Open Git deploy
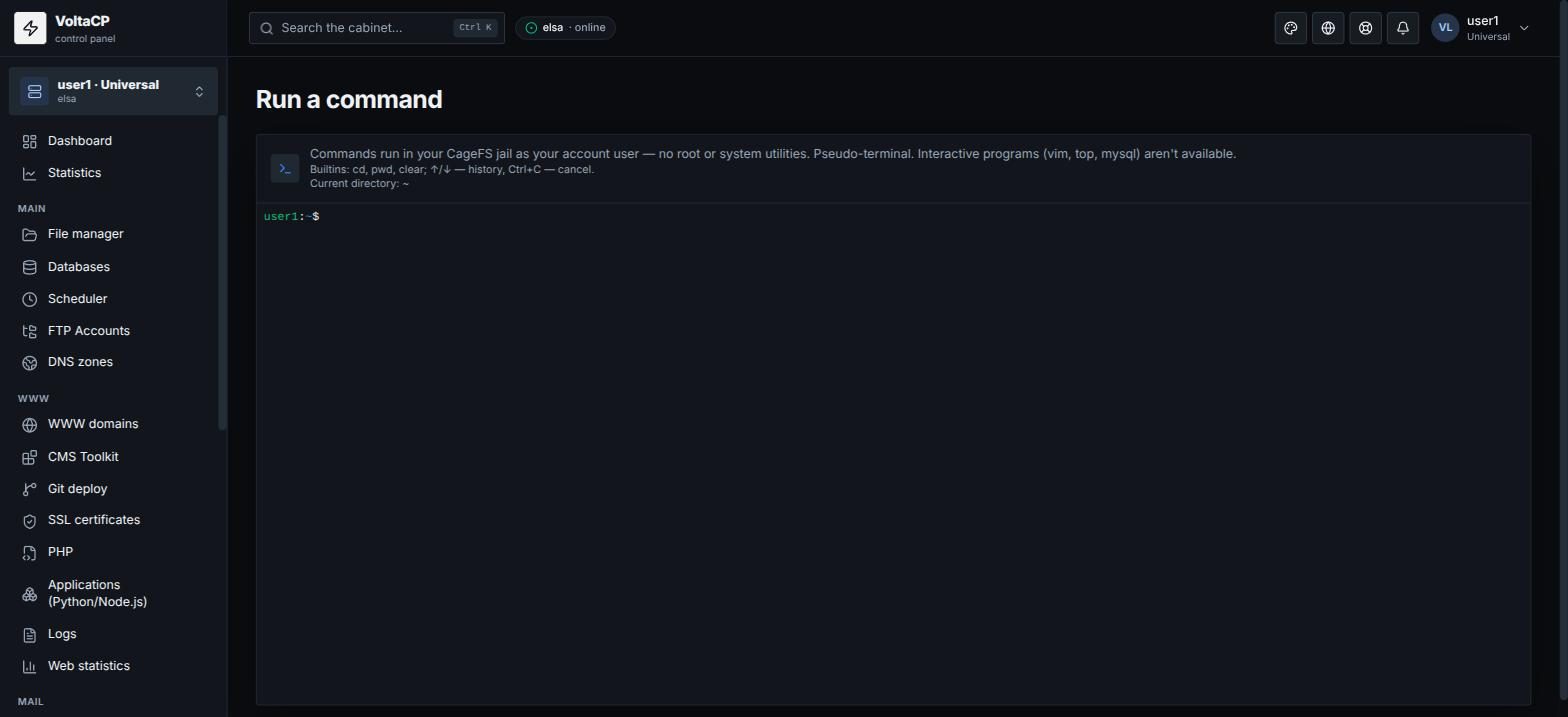 tap(113, 489)
